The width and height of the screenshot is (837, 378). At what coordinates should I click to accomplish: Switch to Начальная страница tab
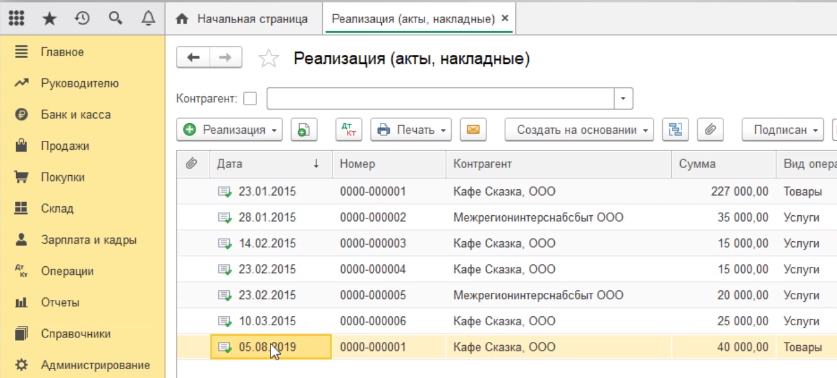tap(243, 19)
